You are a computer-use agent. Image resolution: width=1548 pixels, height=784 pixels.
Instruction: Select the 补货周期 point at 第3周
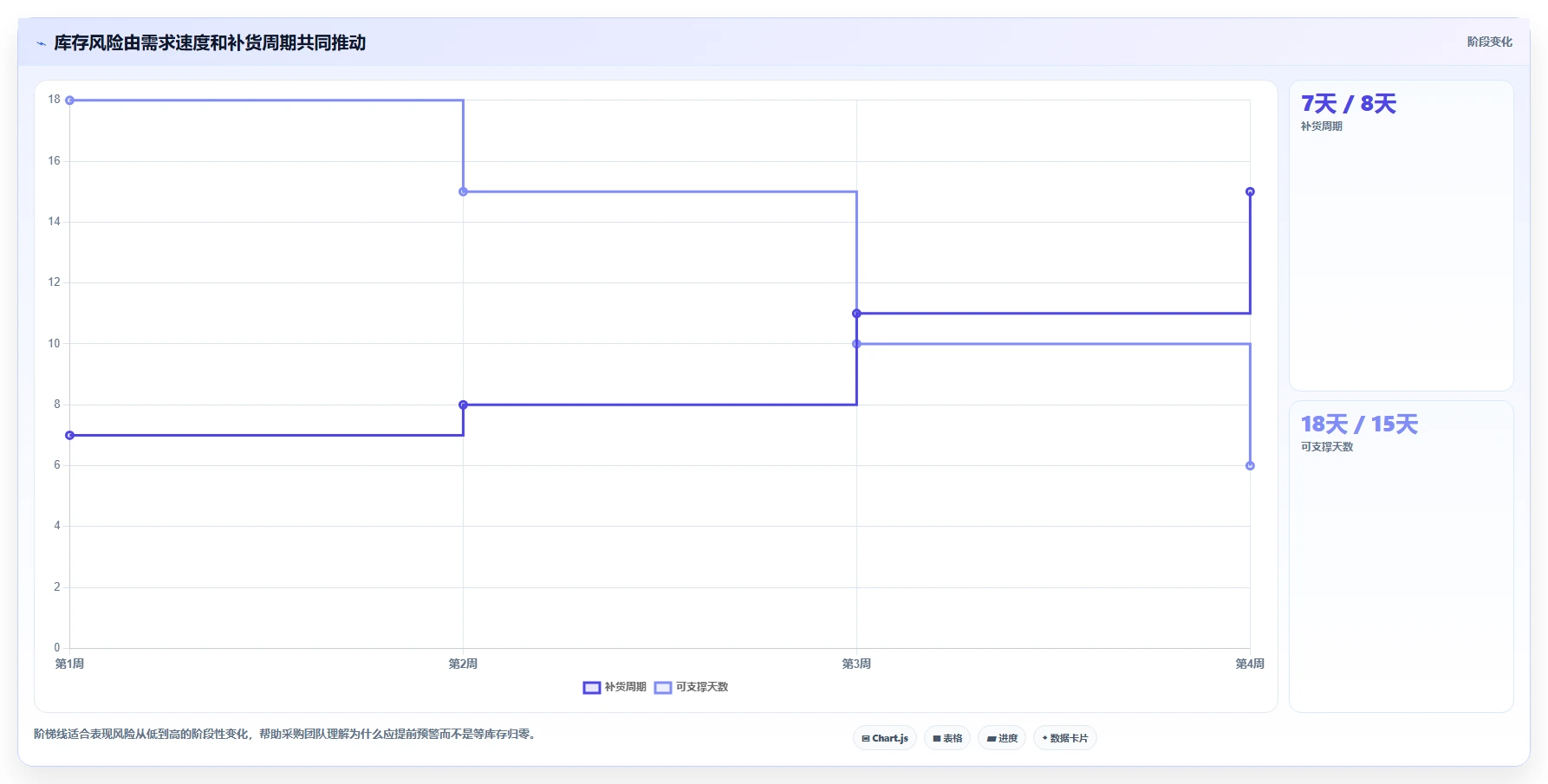(856, 314)
